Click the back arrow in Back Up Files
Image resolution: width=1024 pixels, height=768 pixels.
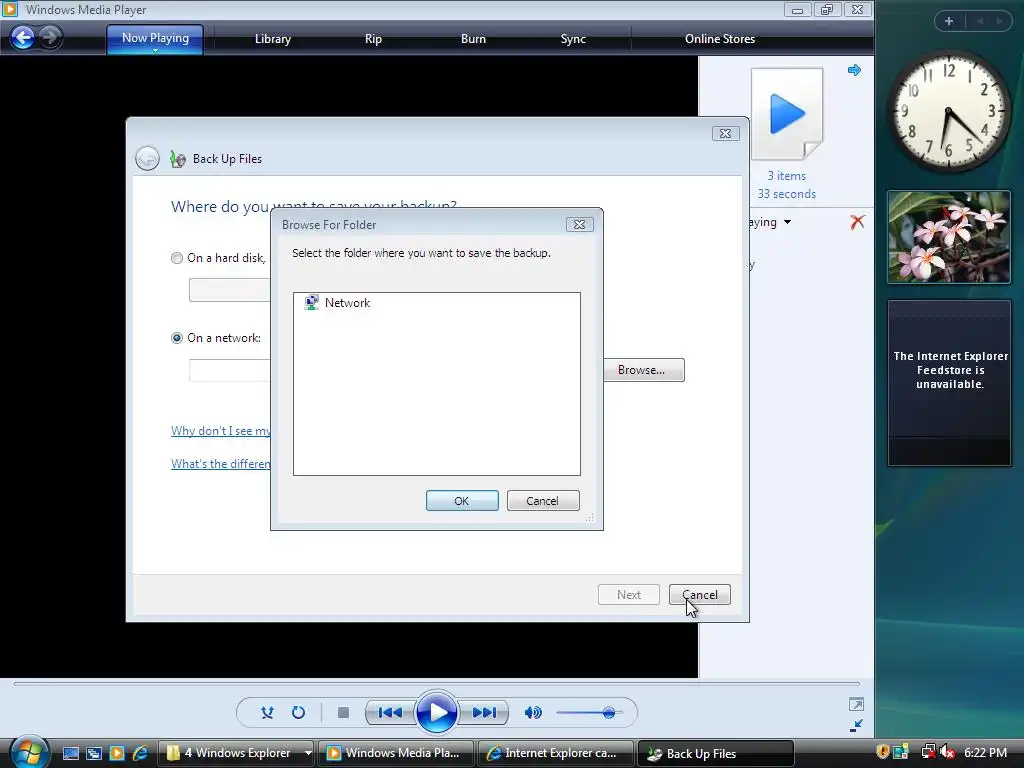148,159
